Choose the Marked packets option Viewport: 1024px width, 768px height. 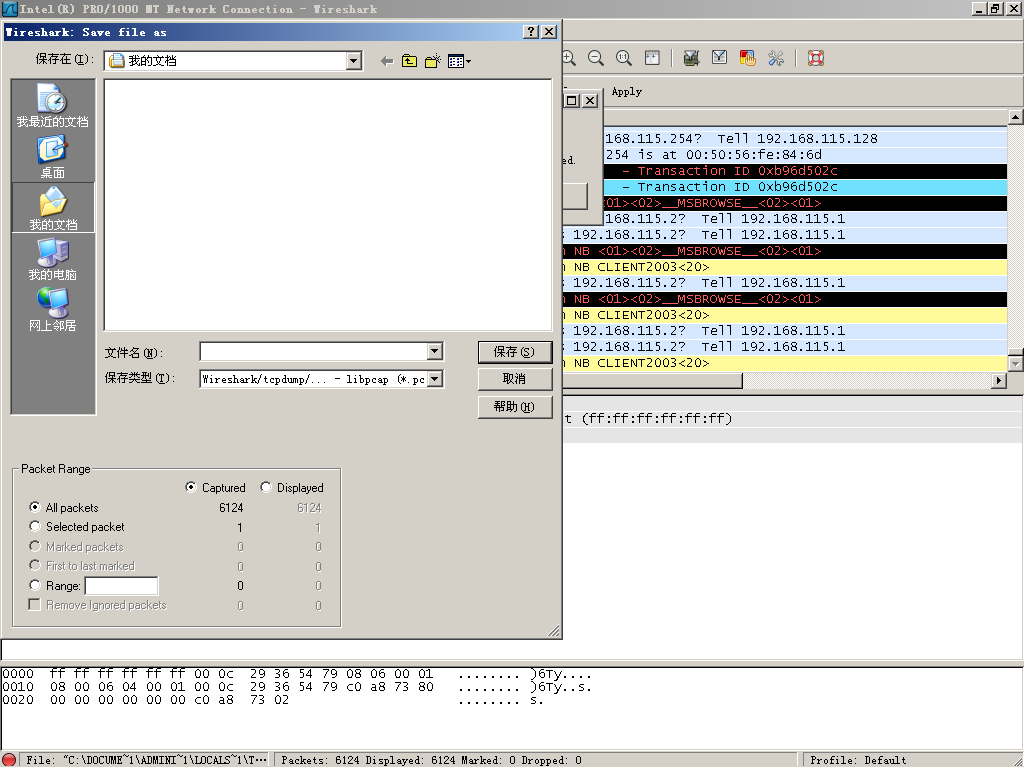tap(35, 546)
